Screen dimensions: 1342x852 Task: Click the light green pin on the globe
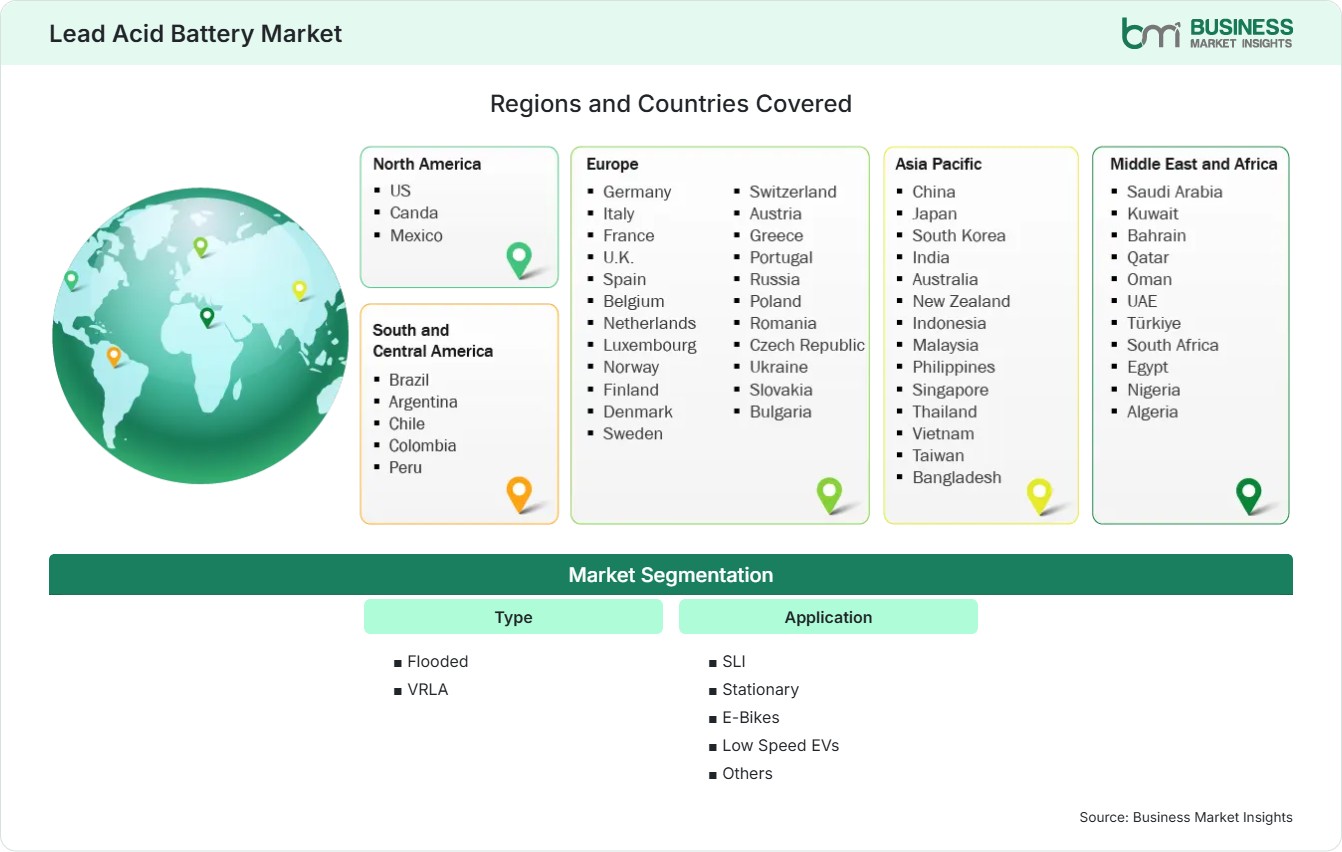200,246
